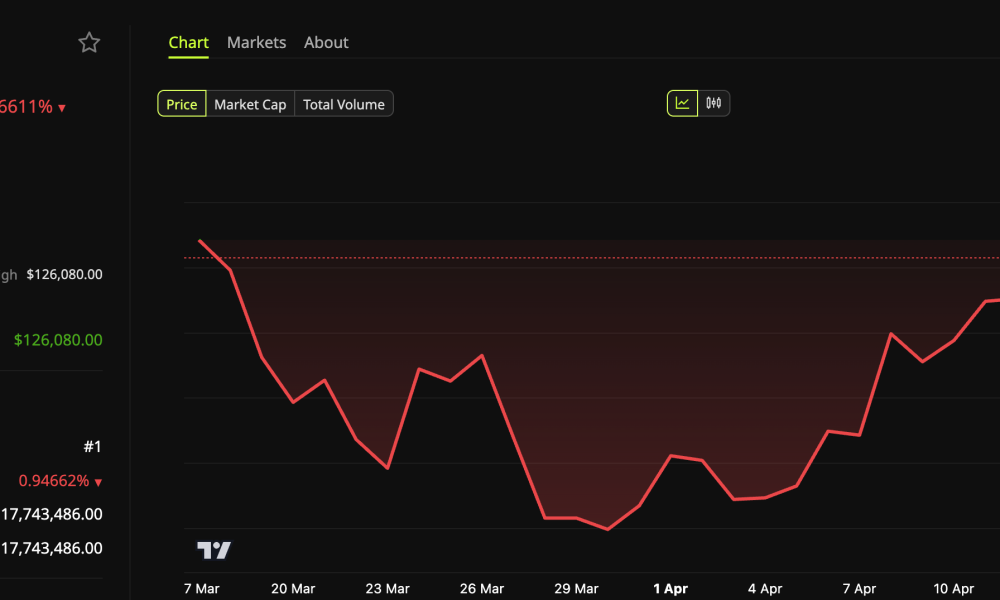Switch the chart to Total Volume

[x=344, y=103]
